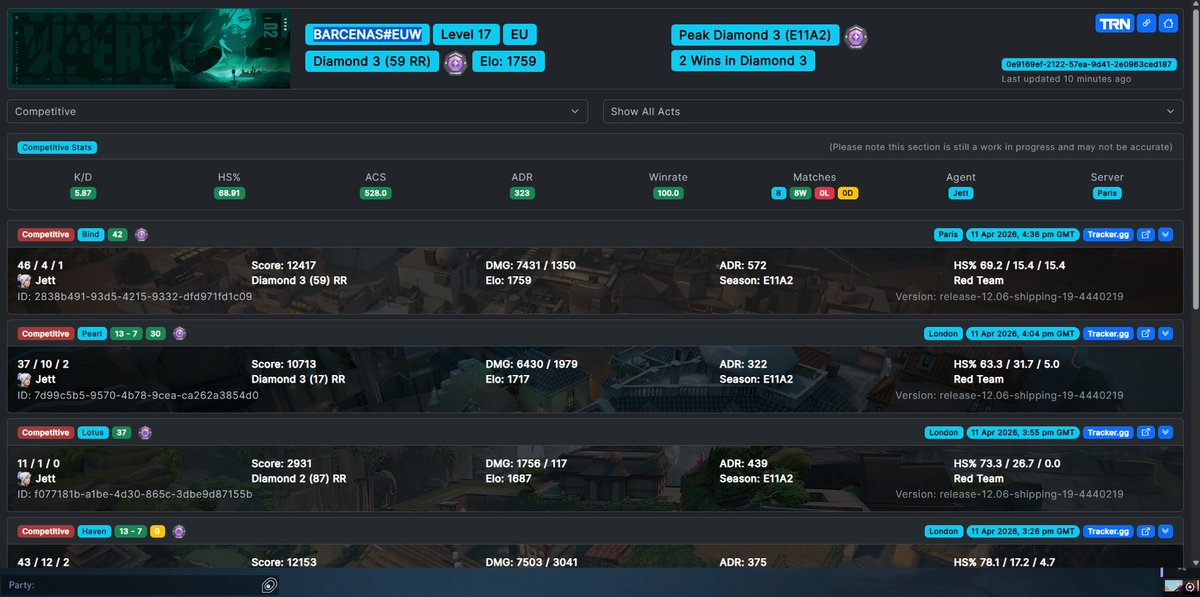Click the ACS value 528.0
The height and width of the screenshot is (597, 1200).
376,193
